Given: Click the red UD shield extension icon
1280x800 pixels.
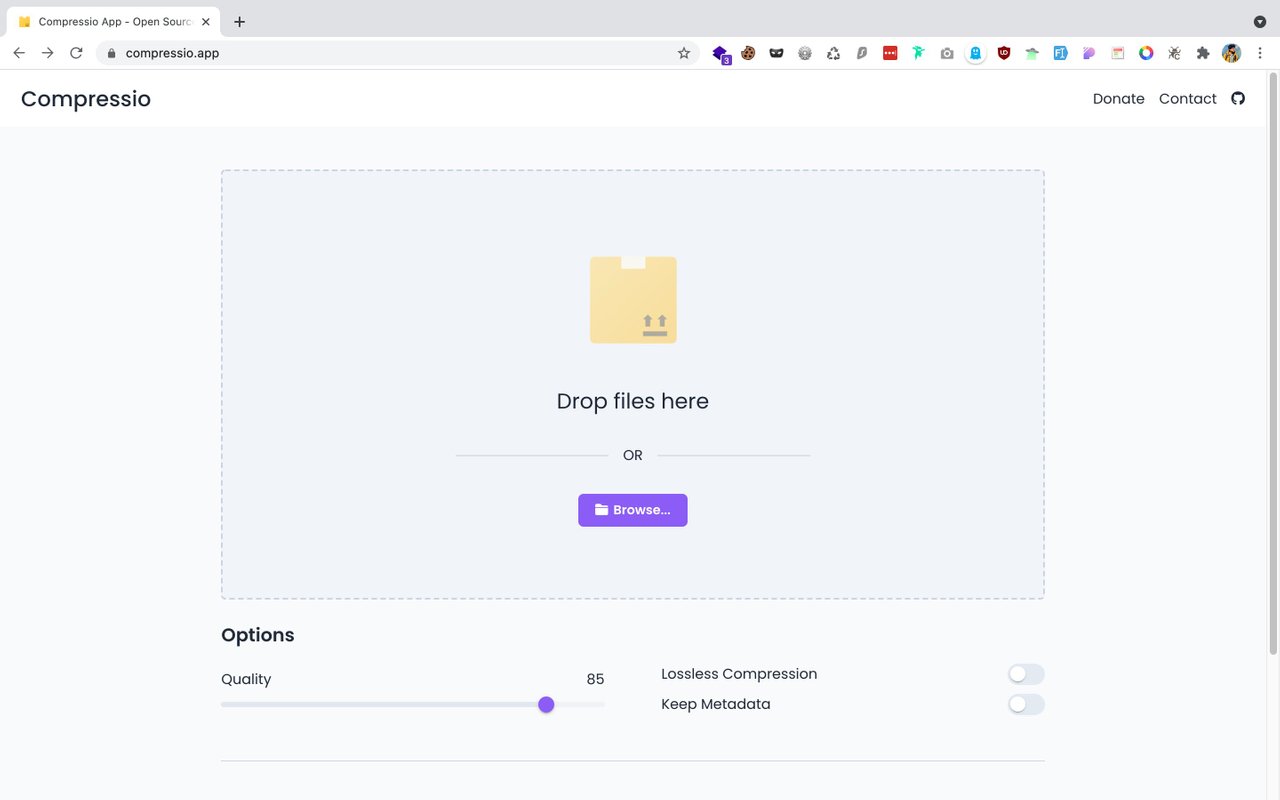Looking at the screenshot, I should [1004, 53].
